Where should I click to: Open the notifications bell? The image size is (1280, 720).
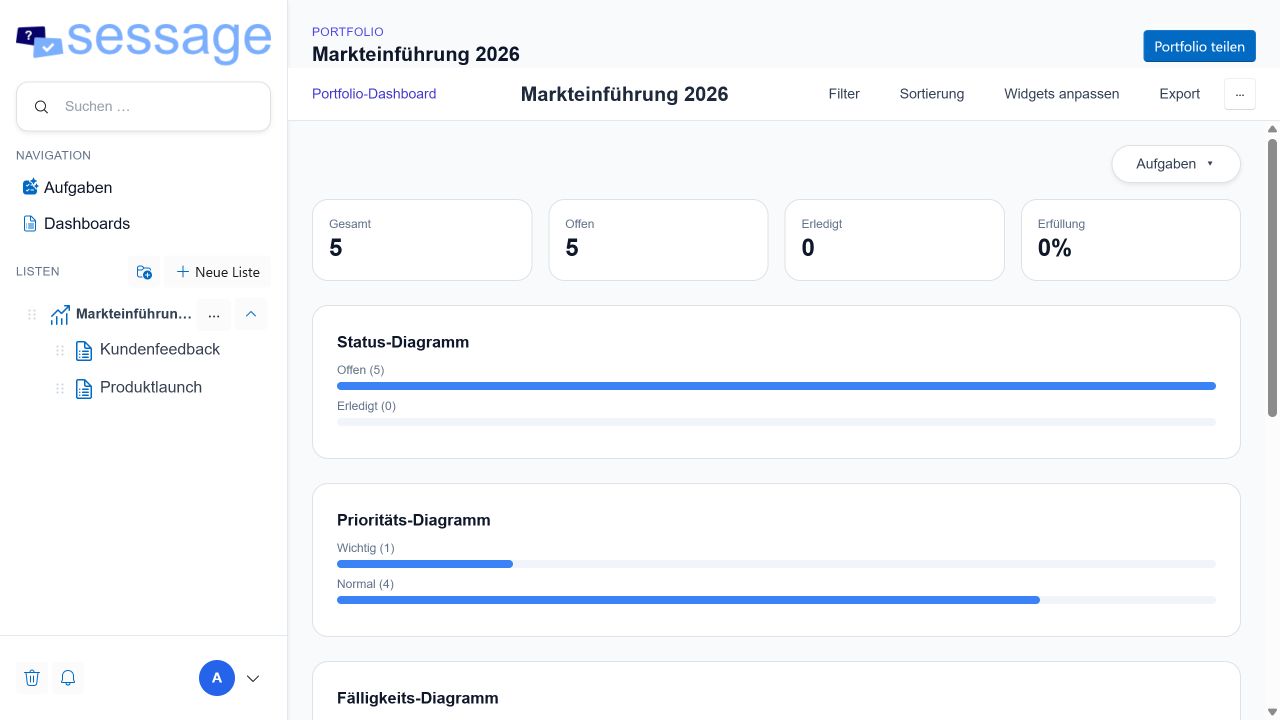(68, 678)
